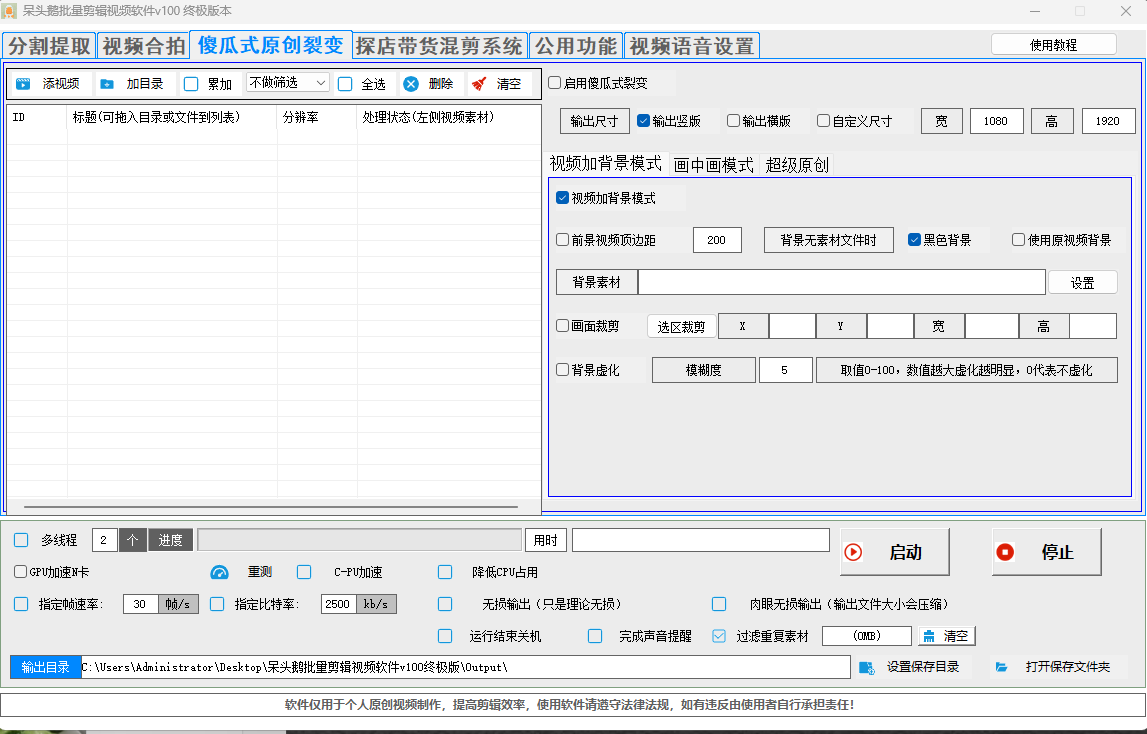Click the 设置保存目录 icon
Image resolution: width=1147 pixels, height=734 pixels.
867,667
